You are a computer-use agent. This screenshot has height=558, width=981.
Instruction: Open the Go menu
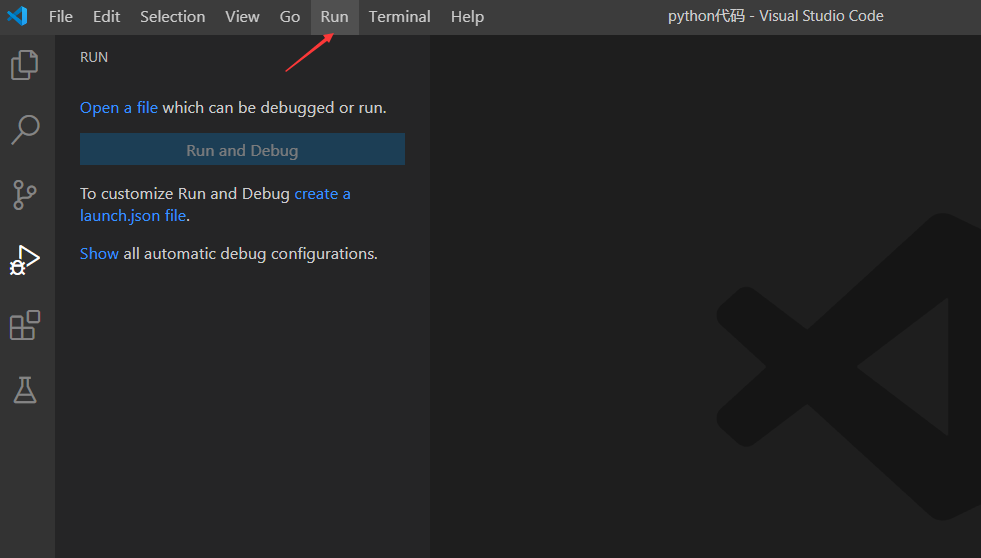(x=290, y=17)
